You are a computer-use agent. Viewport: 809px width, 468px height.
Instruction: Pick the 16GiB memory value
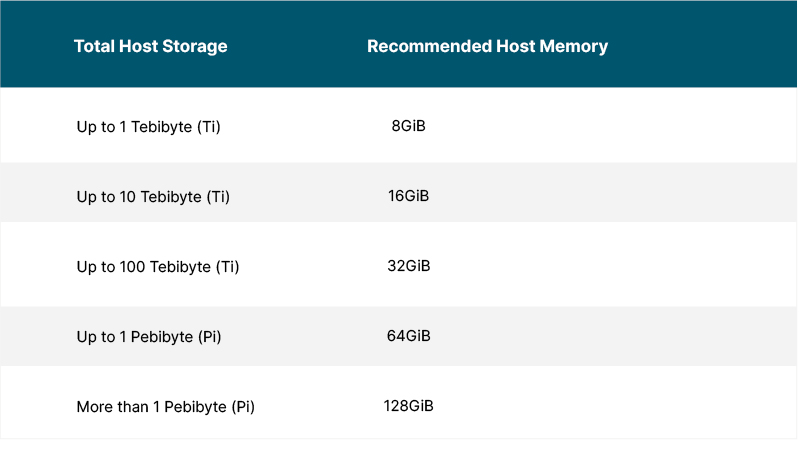(409, 196)
